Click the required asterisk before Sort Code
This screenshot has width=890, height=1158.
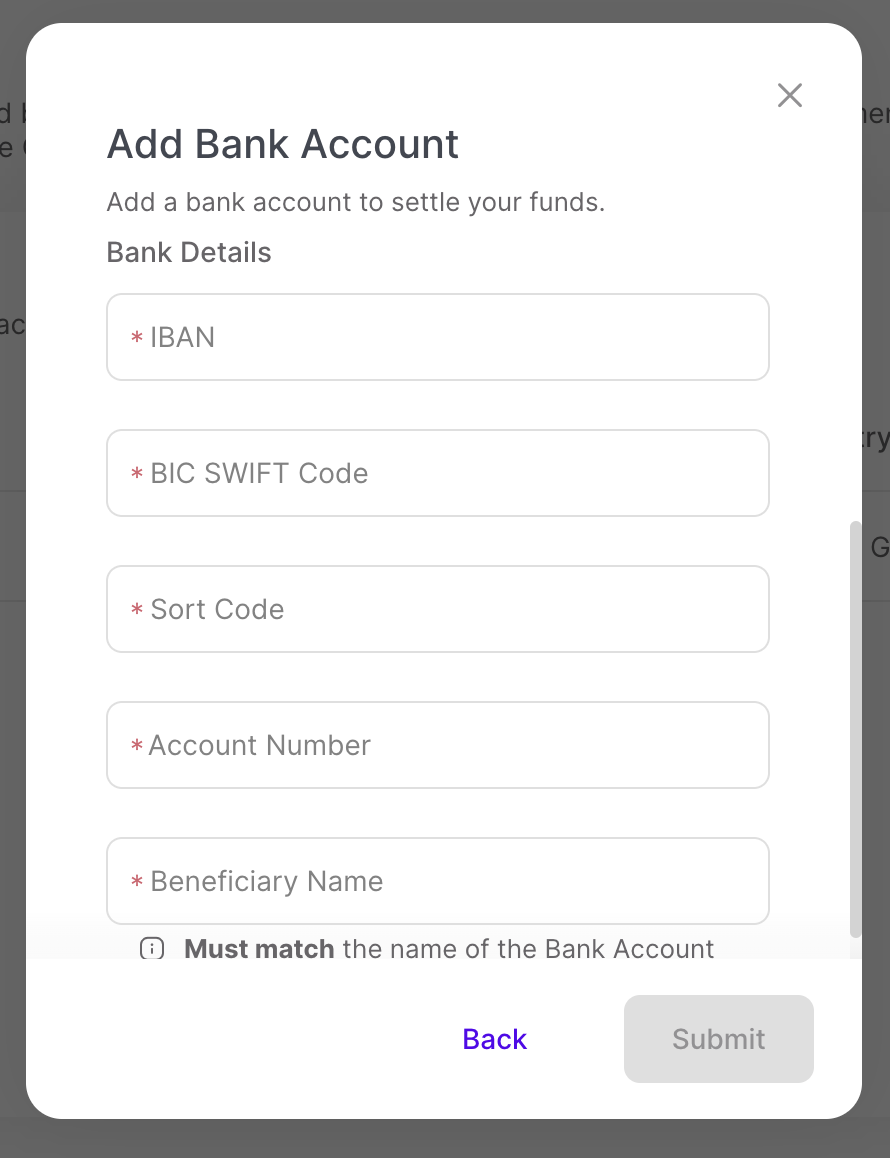pyautogui.click(x=137, y=610)
